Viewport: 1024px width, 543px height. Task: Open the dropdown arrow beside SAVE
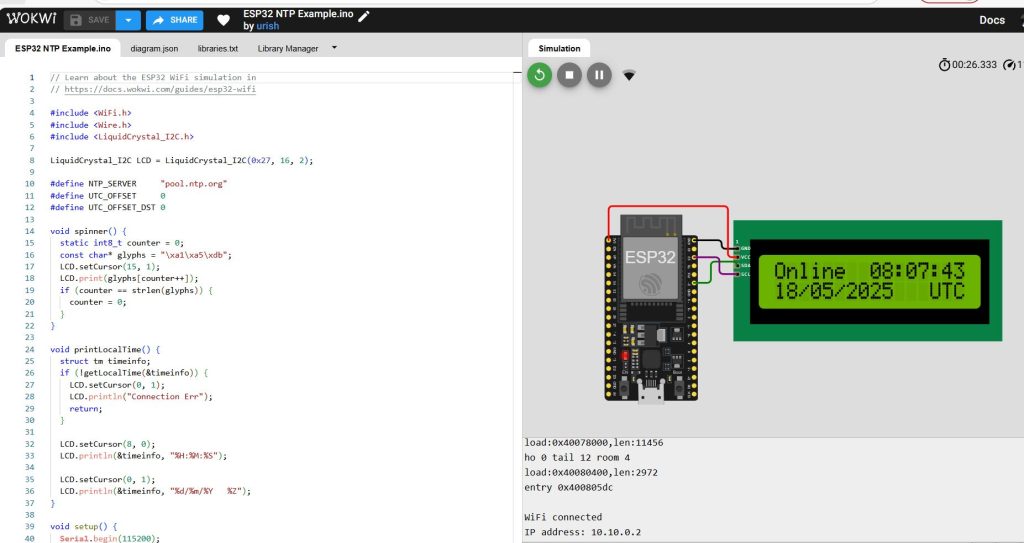tap(128, 20)
